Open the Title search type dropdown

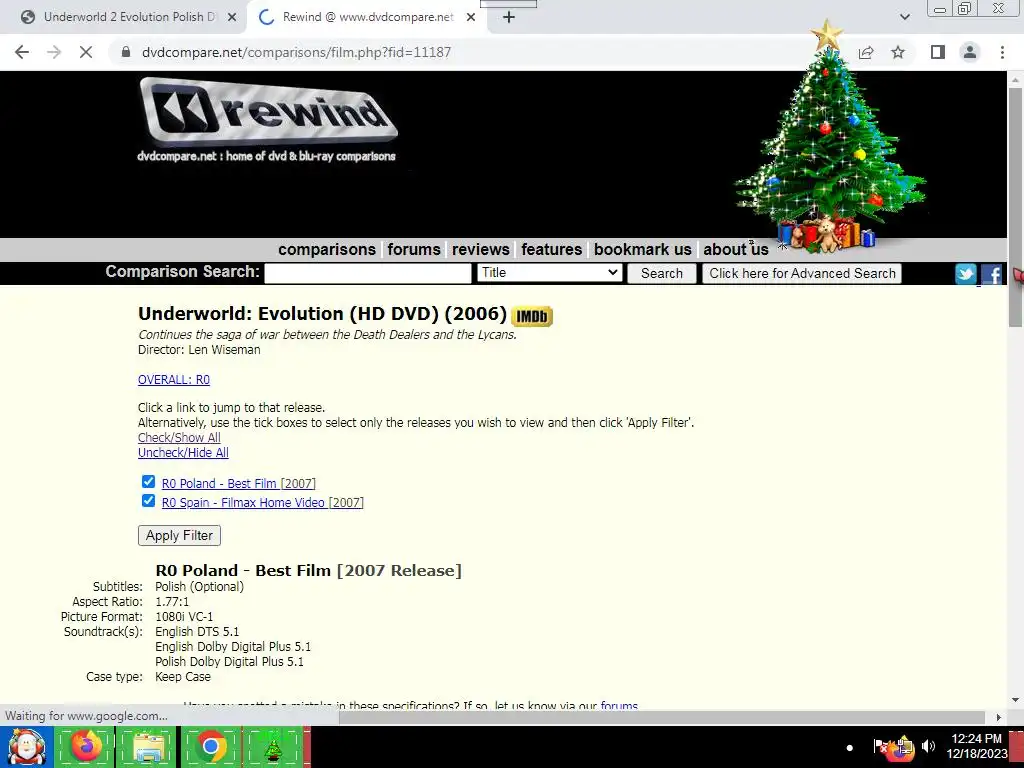(549, 273)
